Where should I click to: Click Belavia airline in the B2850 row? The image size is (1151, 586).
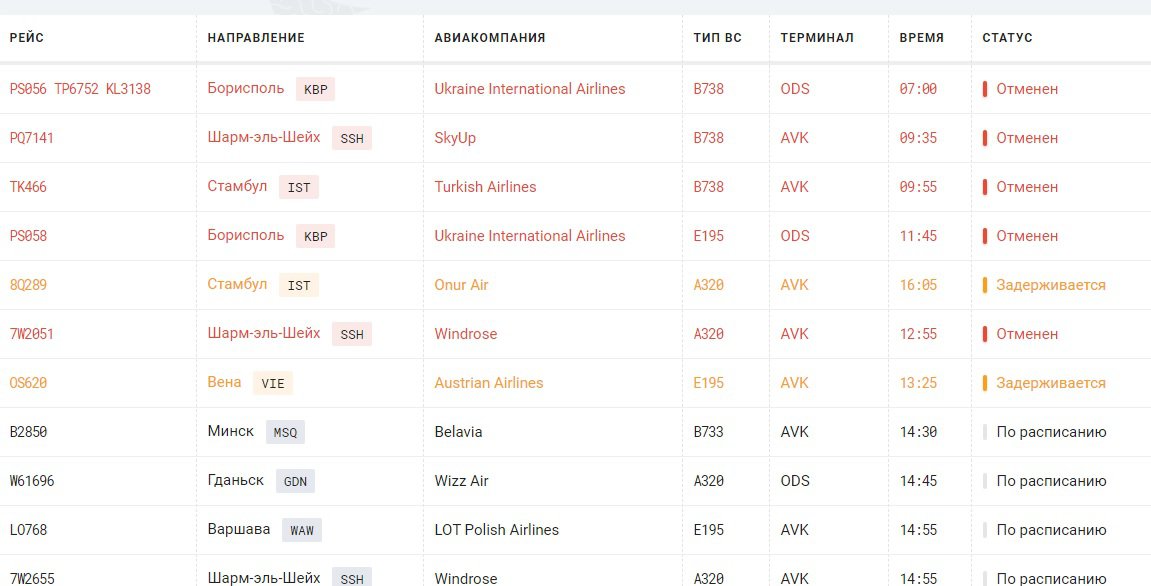coord(458,432)
